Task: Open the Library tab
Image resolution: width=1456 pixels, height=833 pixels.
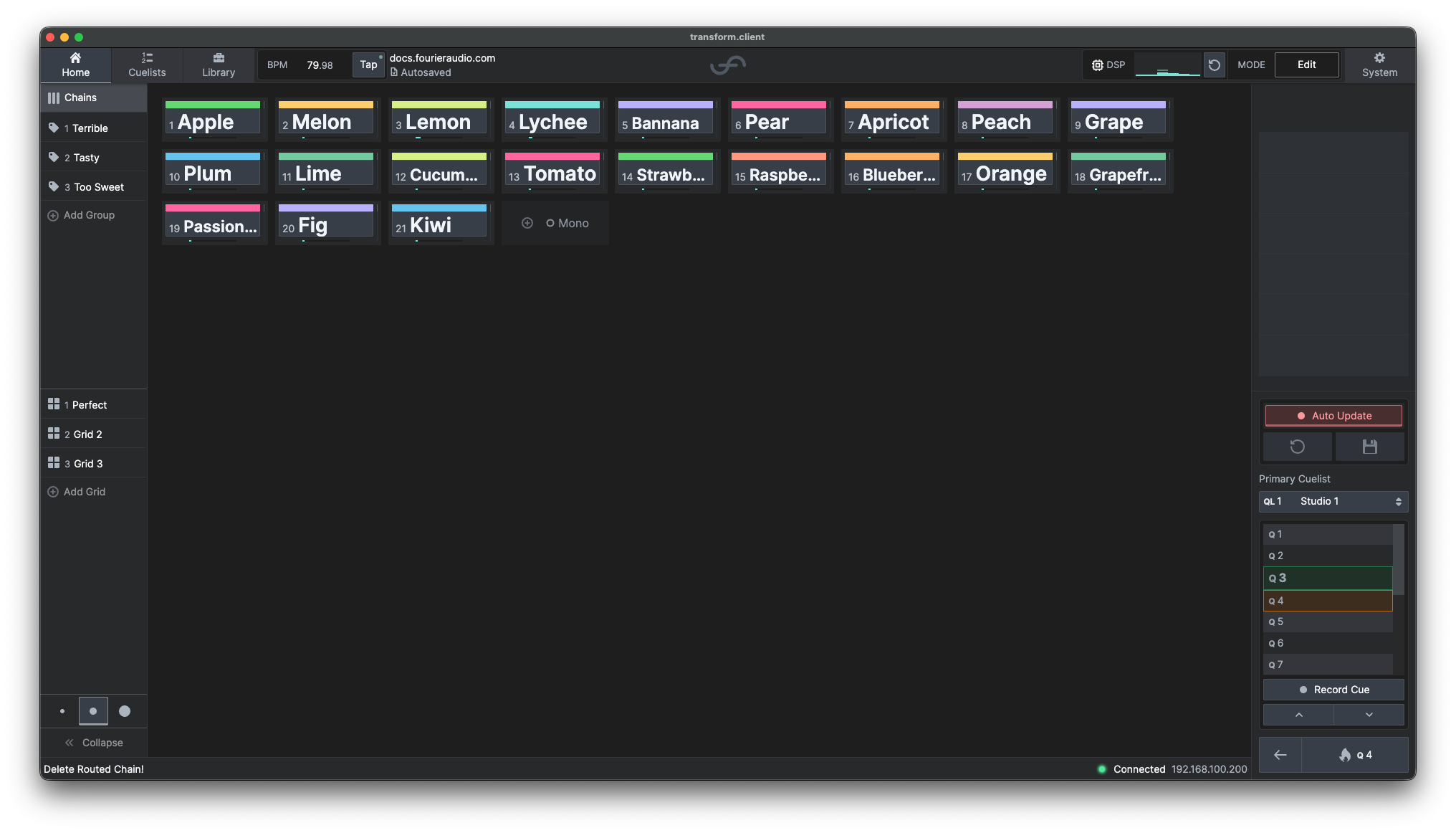Action: 219,65
